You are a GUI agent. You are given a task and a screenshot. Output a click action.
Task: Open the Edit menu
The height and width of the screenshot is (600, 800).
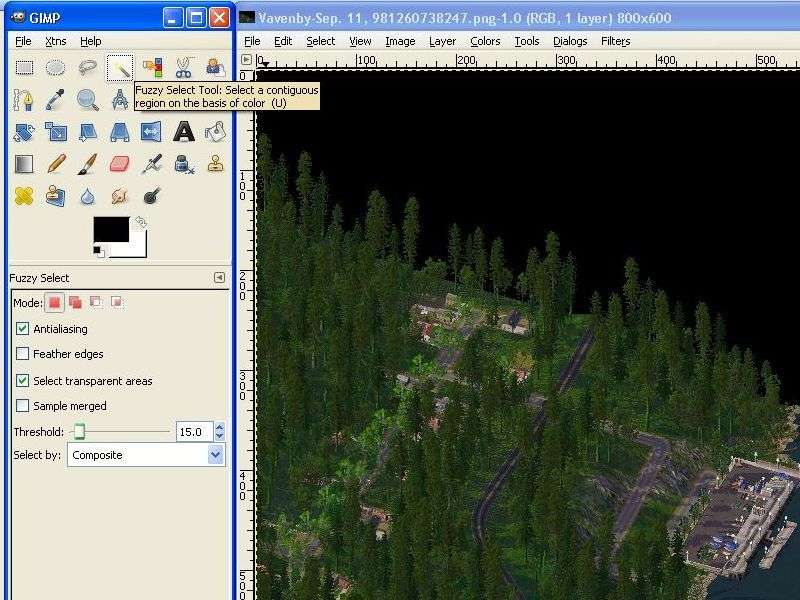pos(283,41)
